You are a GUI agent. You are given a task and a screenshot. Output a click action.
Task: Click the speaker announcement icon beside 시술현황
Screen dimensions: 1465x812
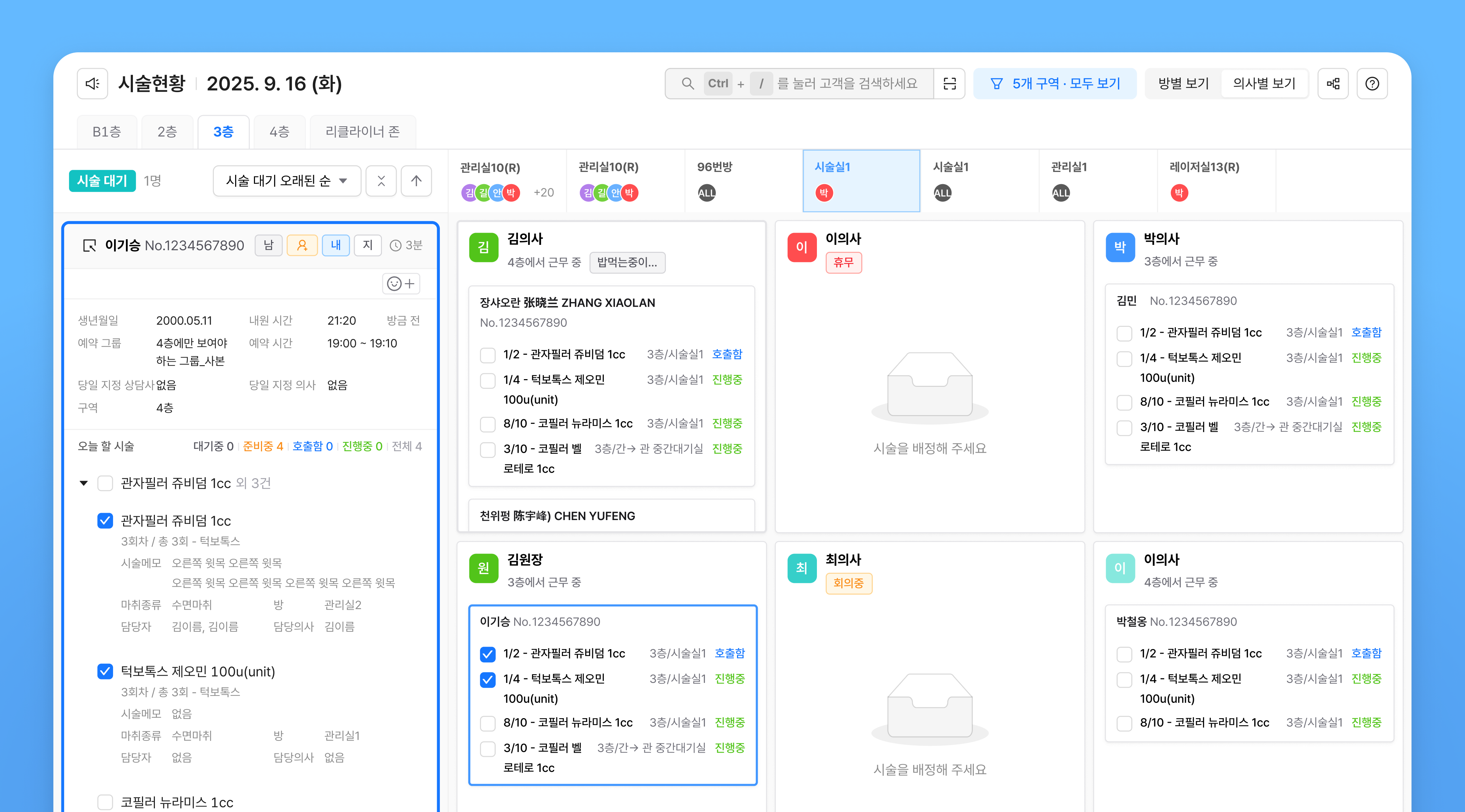click(92, 84)
